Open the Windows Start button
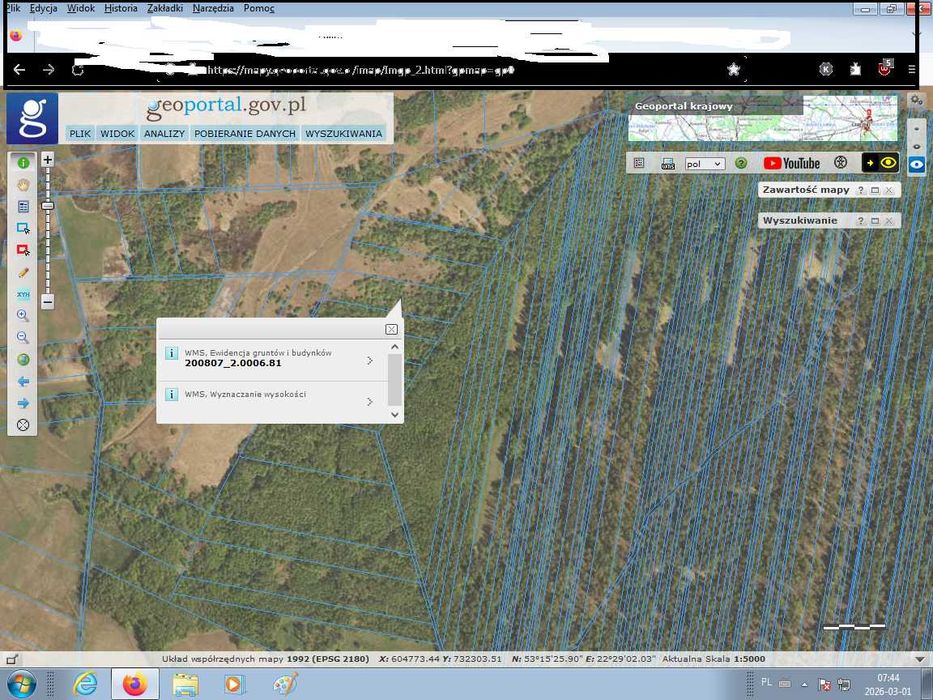Viewport: 933px width, 700px height. [20, 685]
